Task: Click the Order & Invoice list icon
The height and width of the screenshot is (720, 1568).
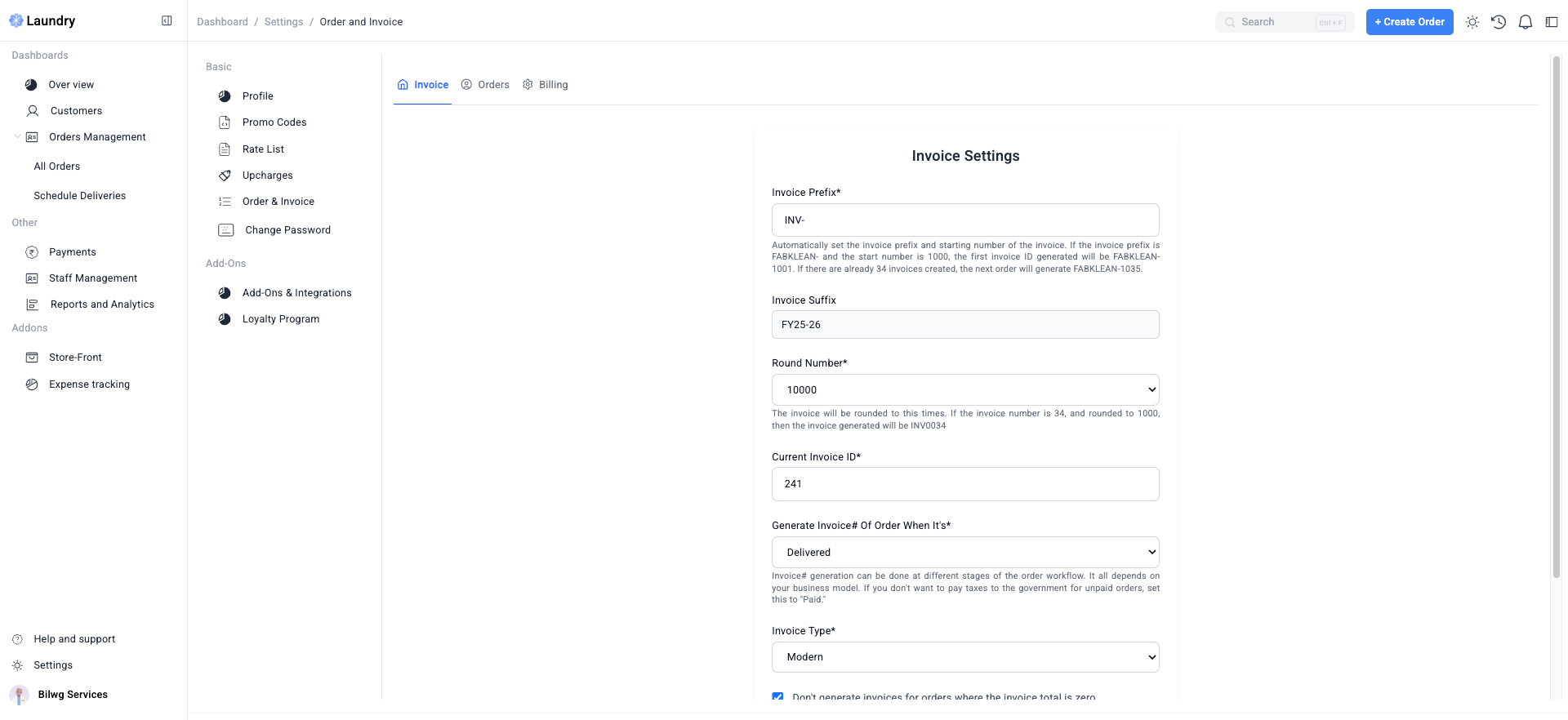Action: (x=225, y=202)
